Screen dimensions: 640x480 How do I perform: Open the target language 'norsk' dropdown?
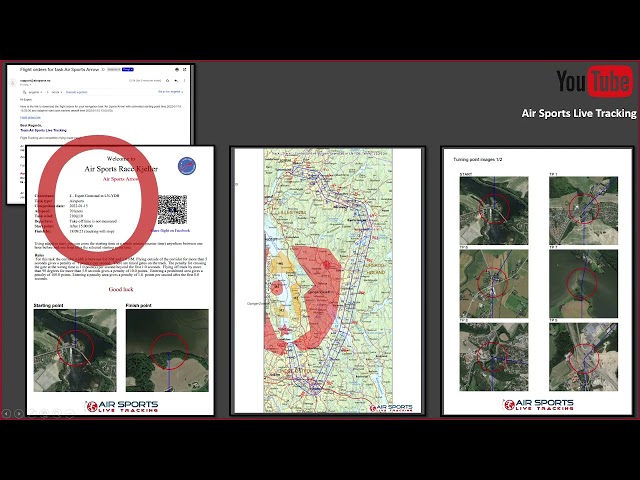(57, 92)
